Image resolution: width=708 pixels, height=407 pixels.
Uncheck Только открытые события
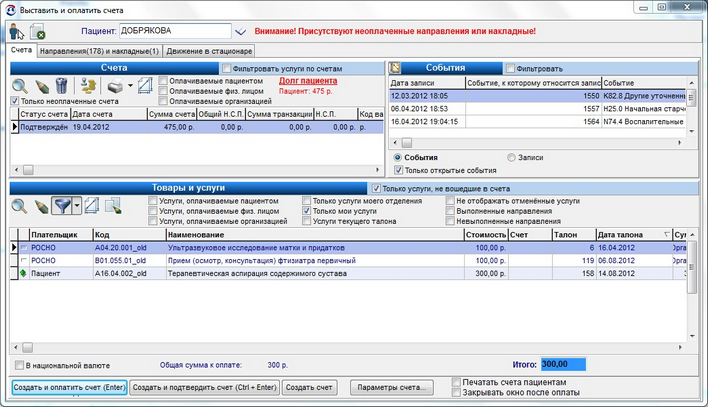coord(398,170)
